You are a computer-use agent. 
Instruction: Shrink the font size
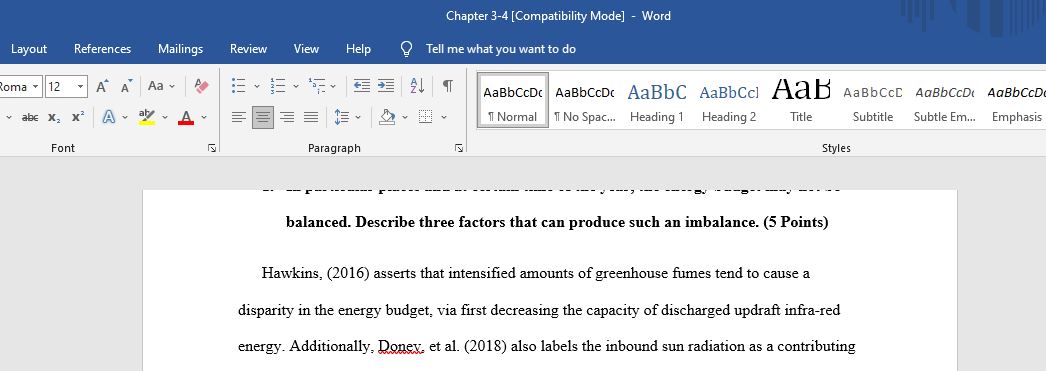[x=126, y=86]
